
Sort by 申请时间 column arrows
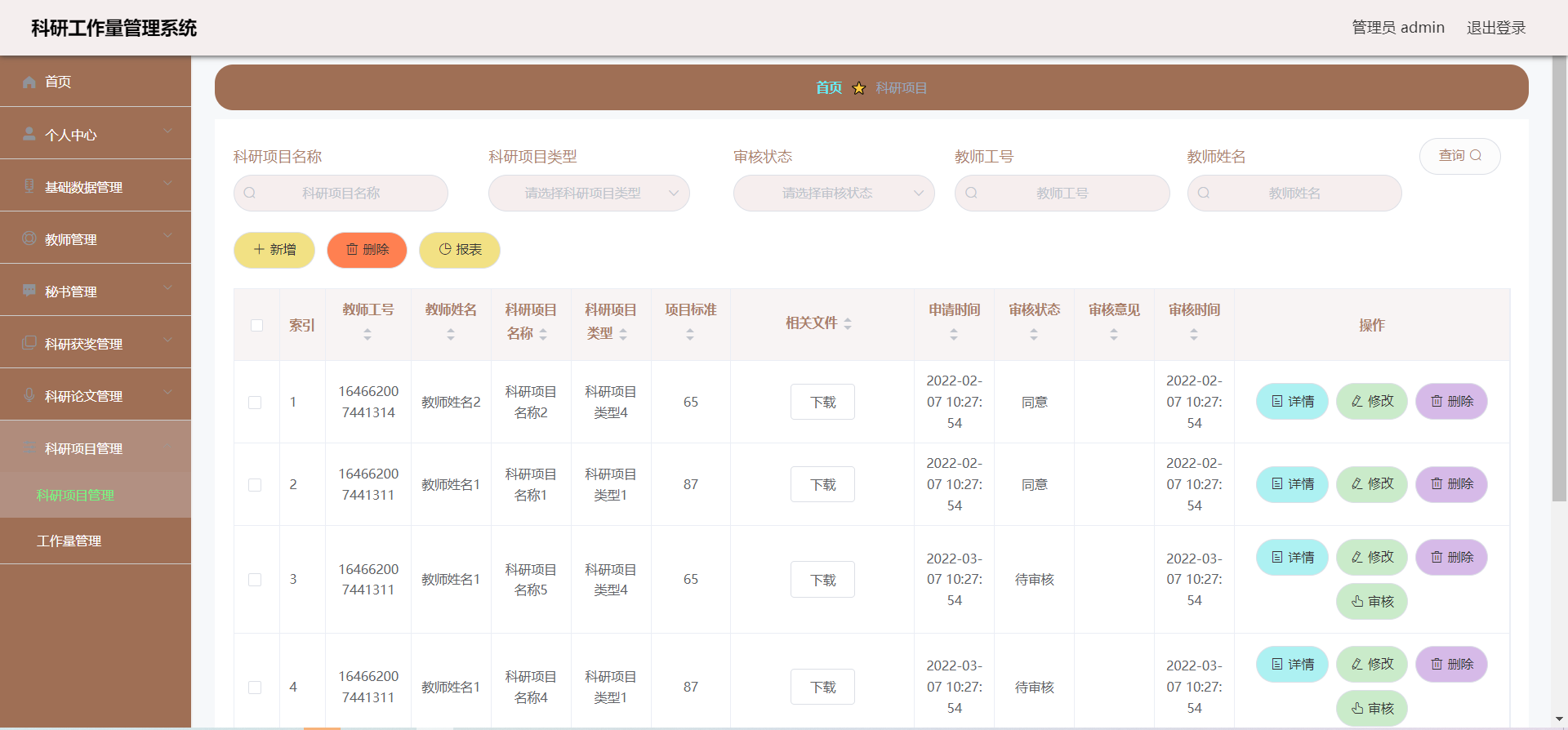click(954, 335)
